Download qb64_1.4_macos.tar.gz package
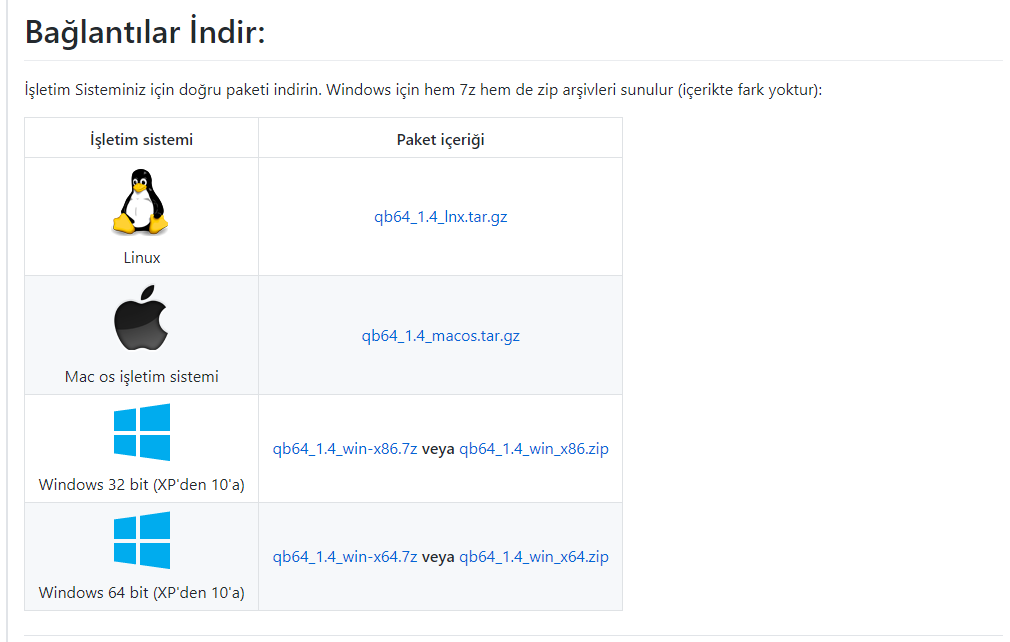The width and height of the screenshot is (1010, 642). tap(440, 335)
